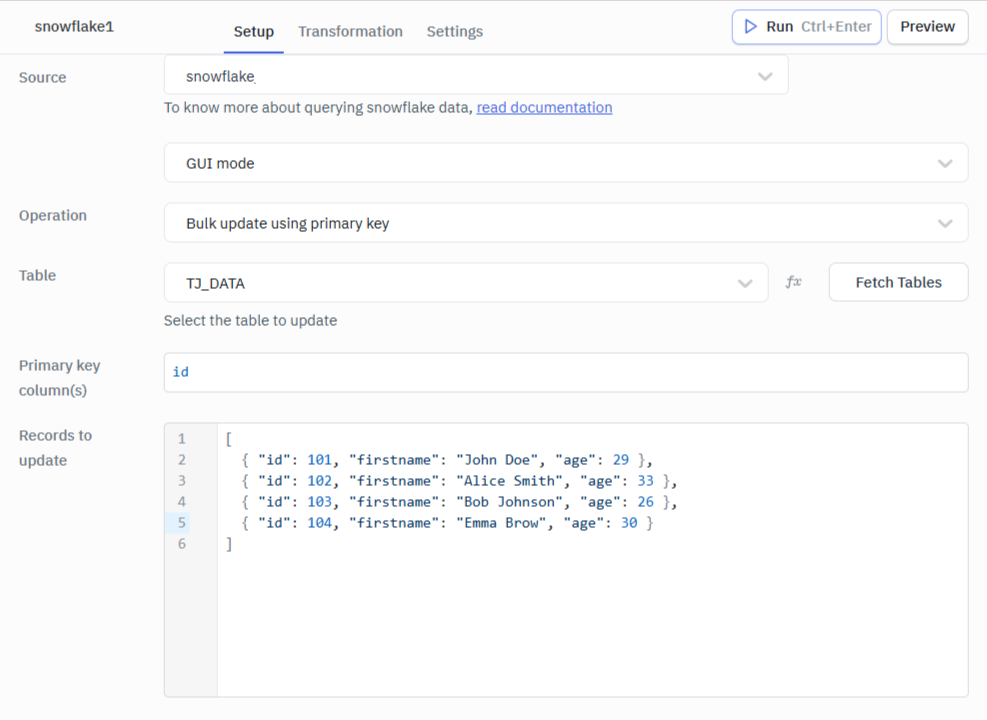Click the "Alice Smith" value on line 3

coord(509,481)
